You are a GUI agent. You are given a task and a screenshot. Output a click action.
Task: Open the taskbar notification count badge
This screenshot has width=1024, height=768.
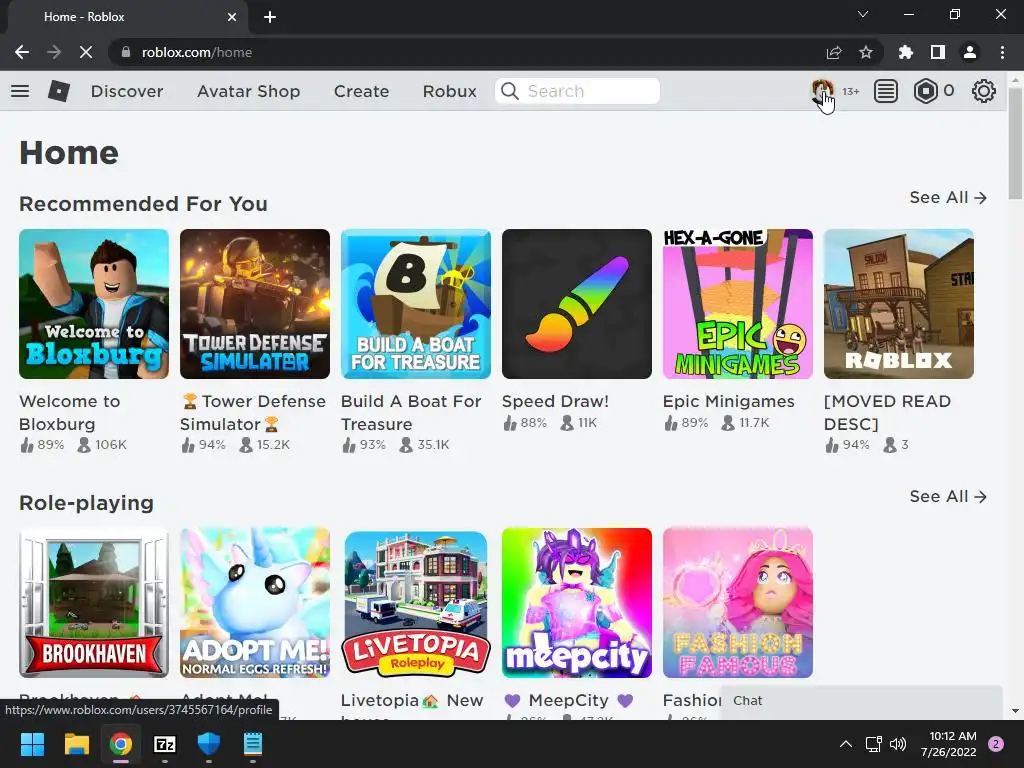996,744
